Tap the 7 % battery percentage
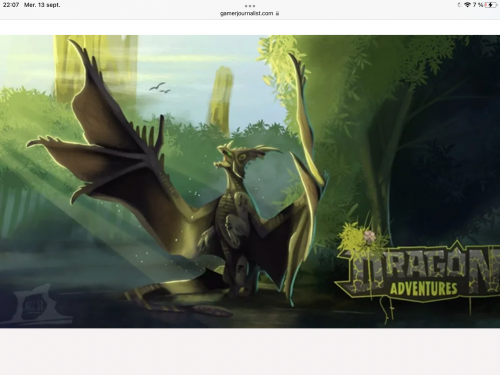 click(x=477, y=5)
